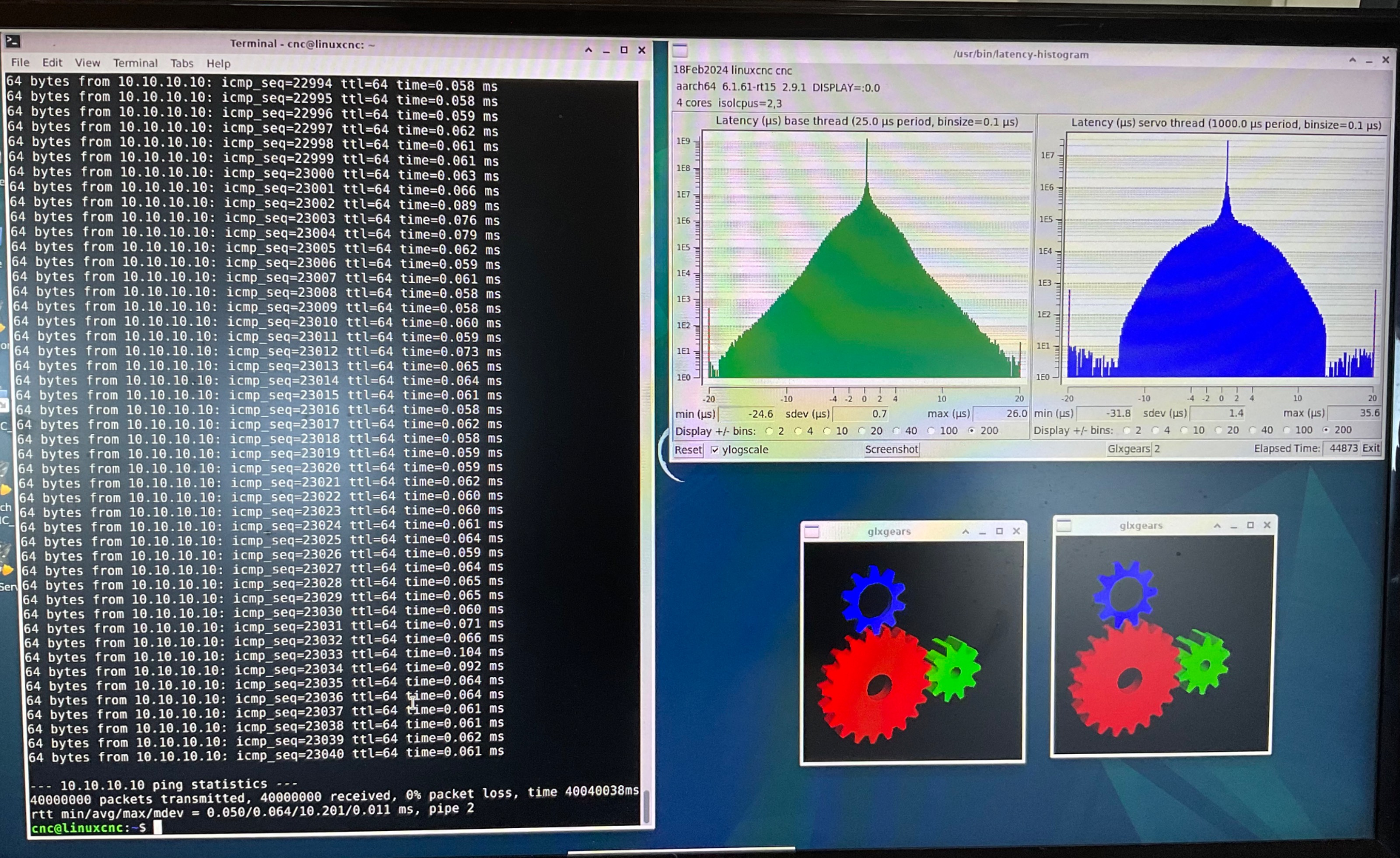Select base thread bins radio 200
Viewport: 1400px width, 858px height.
(x=972, y=430)
